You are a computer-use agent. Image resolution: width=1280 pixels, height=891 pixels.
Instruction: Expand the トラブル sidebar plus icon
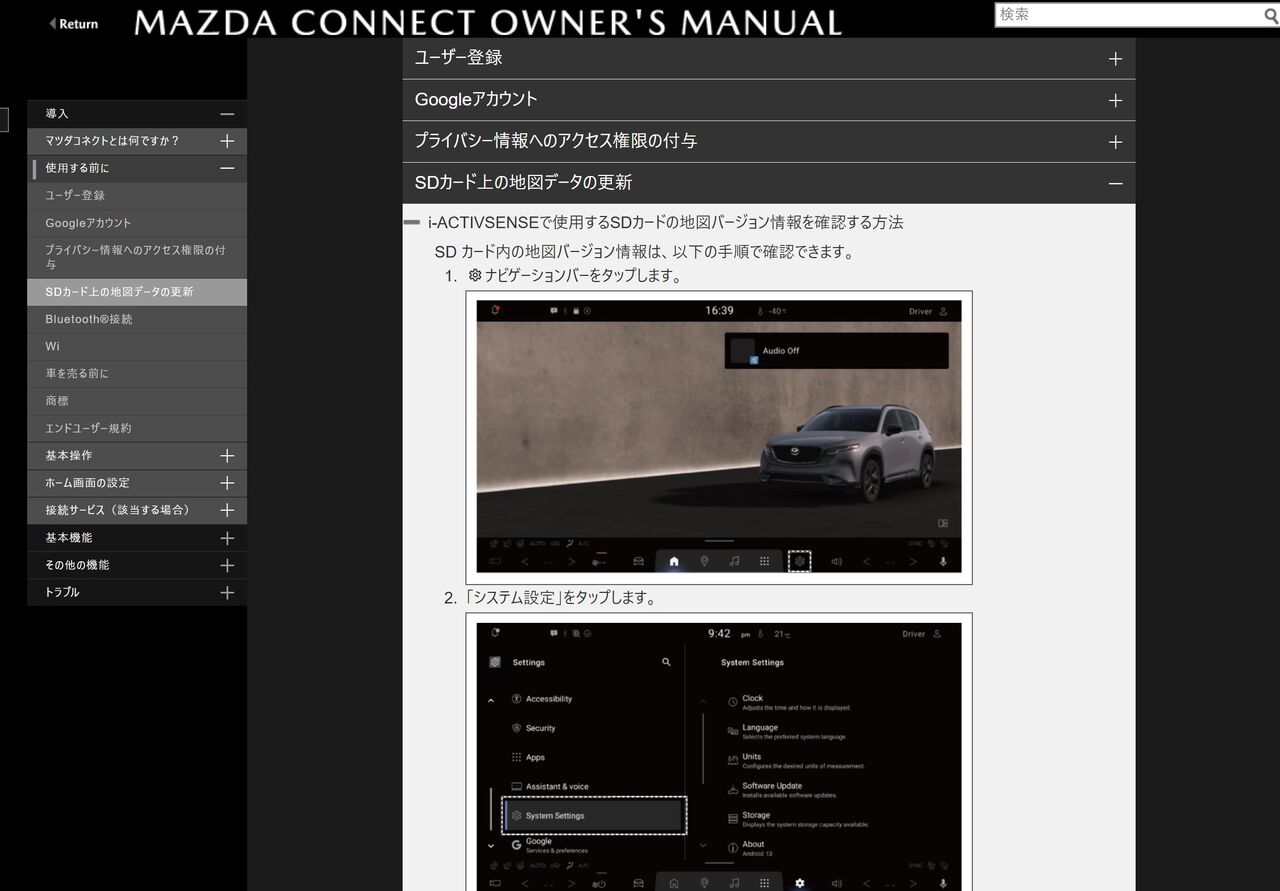pos(227,593)
